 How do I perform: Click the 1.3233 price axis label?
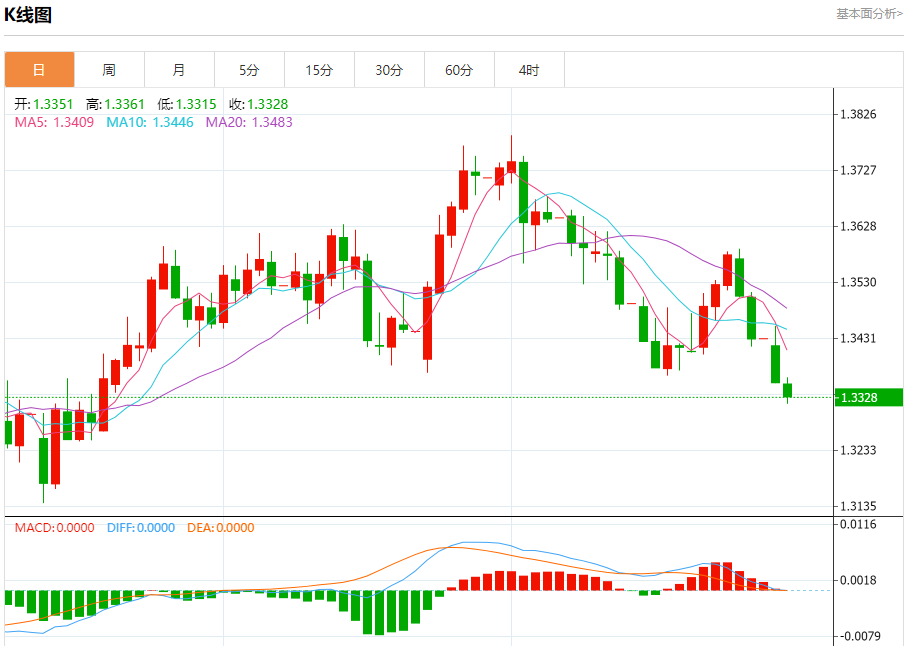pyautogui.click(x=859, y=450)
